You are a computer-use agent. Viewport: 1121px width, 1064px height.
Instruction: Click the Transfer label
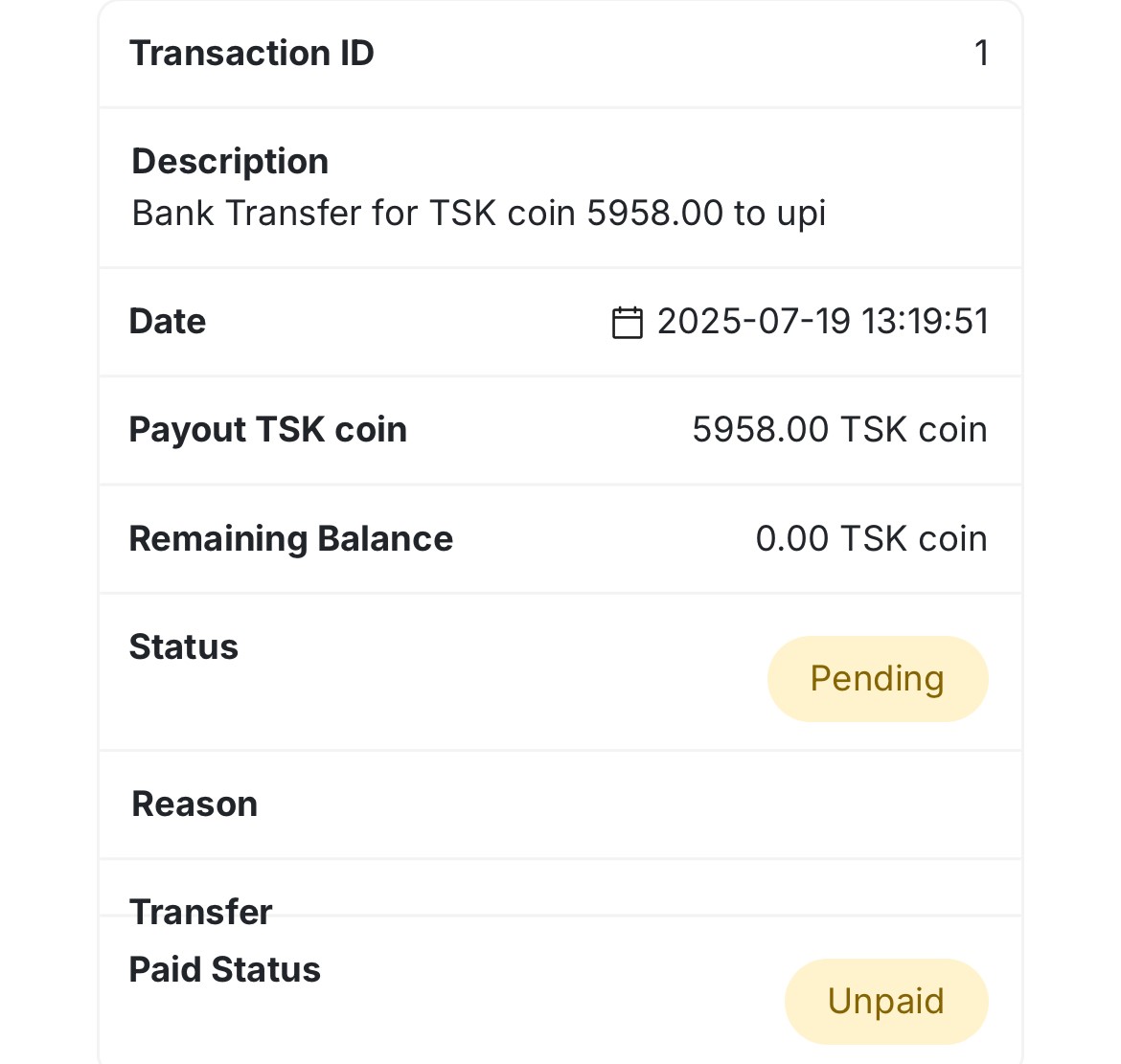point(200,912)
